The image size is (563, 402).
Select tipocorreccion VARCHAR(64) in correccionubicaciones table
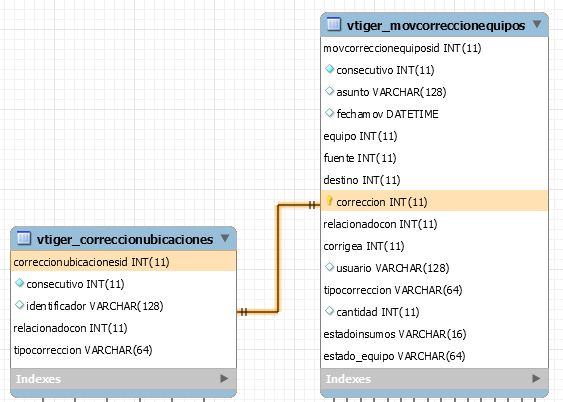tap(124, 350)
